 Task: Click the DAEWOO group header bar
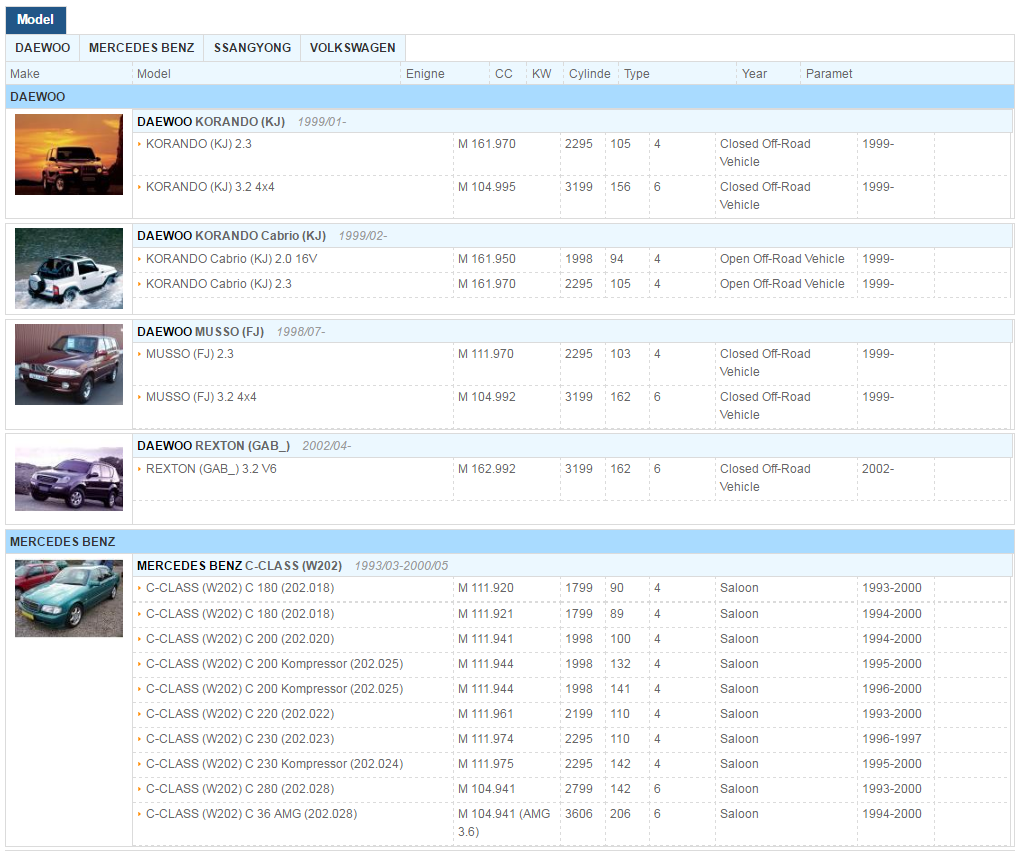click(510, 97)
